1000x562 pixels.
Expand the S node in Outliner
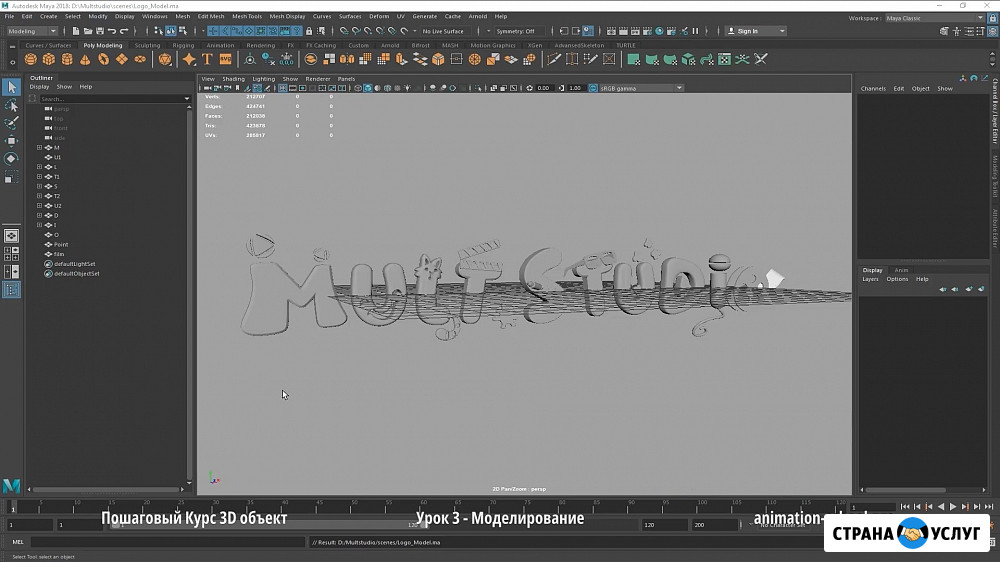tap(40, 186)
